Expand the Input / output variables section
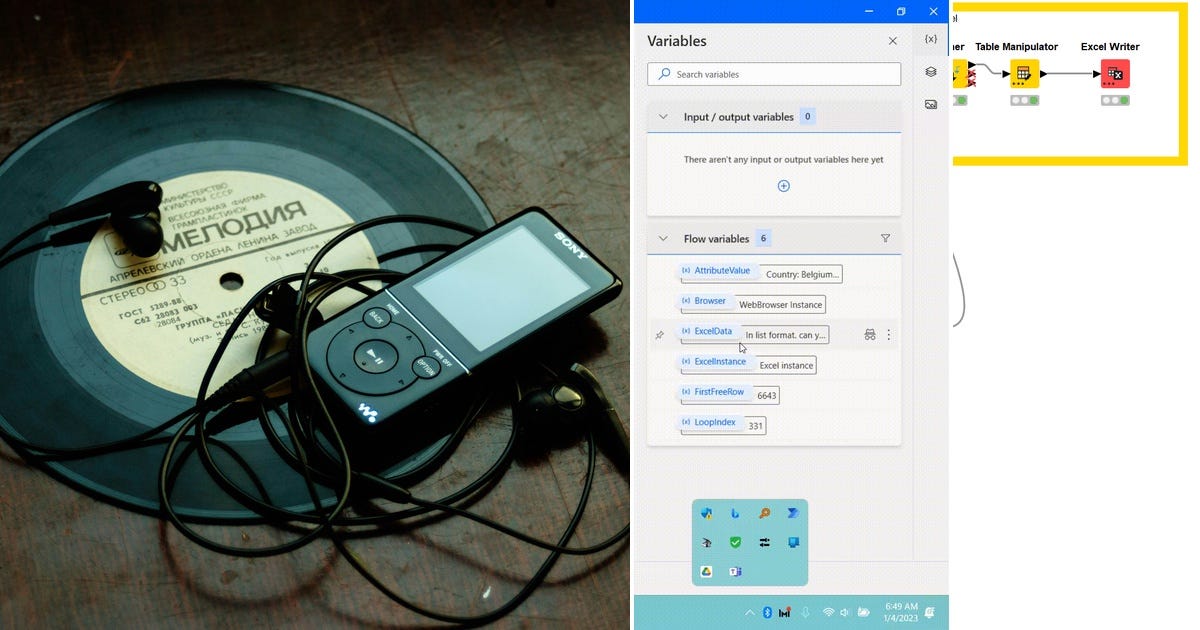Image resolution: width=1200 pixels, height=630 pixels. pos(663,116)
